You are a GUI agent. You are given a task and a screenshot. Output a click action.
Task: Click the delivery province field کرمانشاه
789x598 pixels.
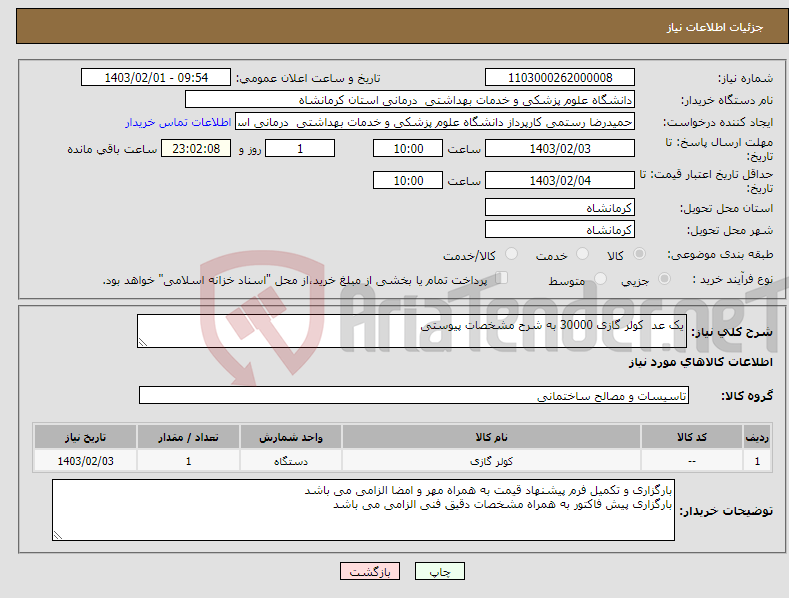[x=560, y=207]
